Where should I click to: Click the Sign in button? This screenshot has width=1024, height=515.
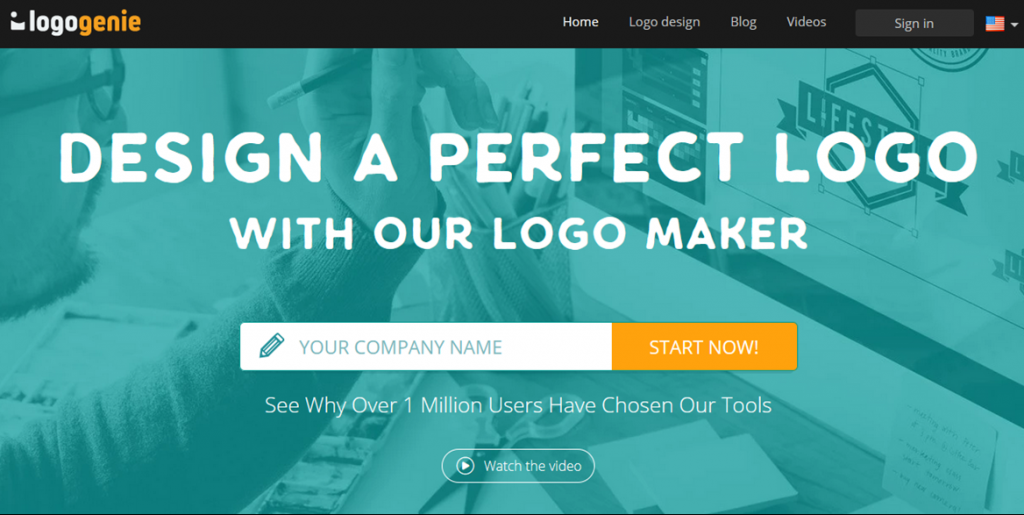coord(914,23)
